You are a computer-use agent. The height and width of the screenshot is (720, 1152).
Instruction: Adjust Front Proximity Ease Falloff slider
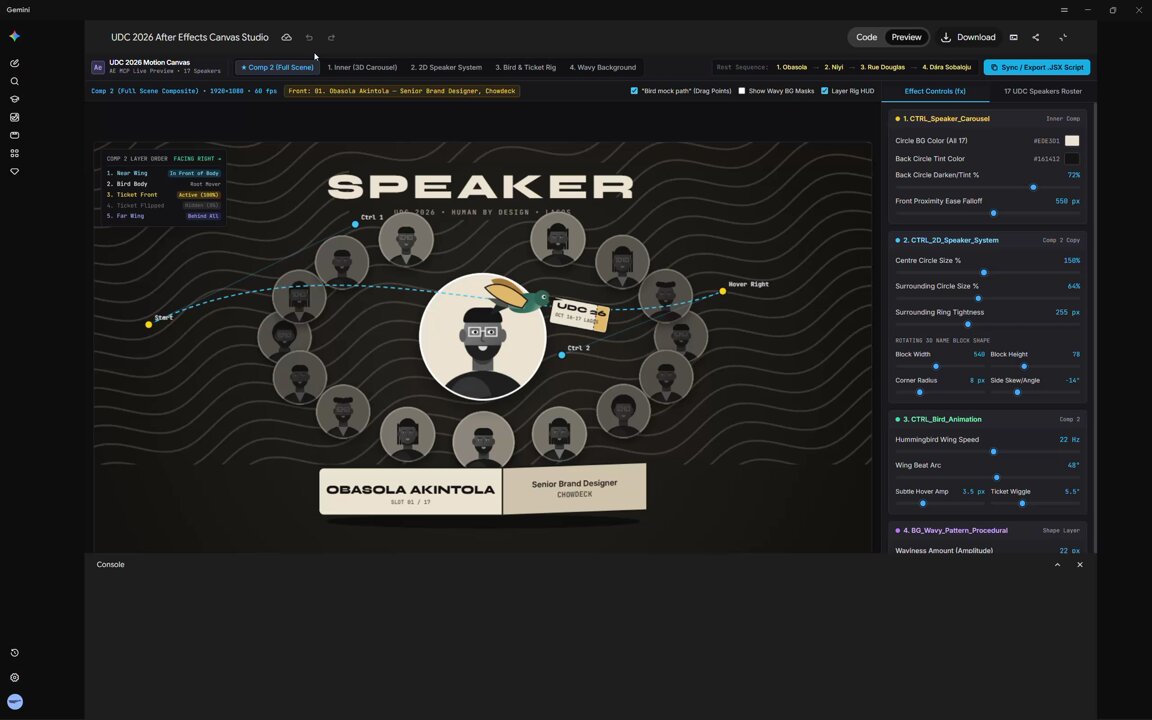pos(987,213)
